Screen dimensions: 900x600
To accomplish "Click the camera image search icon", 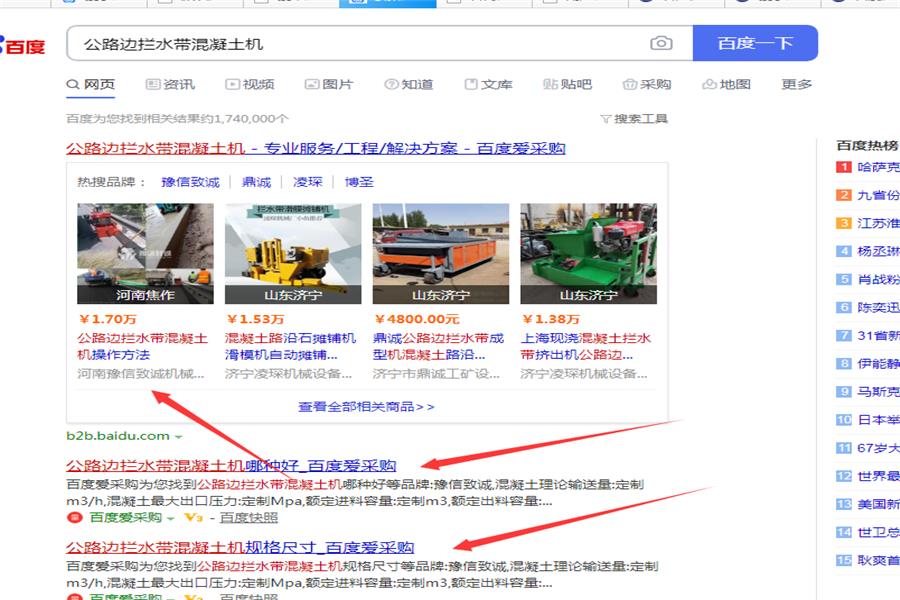I will tap(661, 43).
